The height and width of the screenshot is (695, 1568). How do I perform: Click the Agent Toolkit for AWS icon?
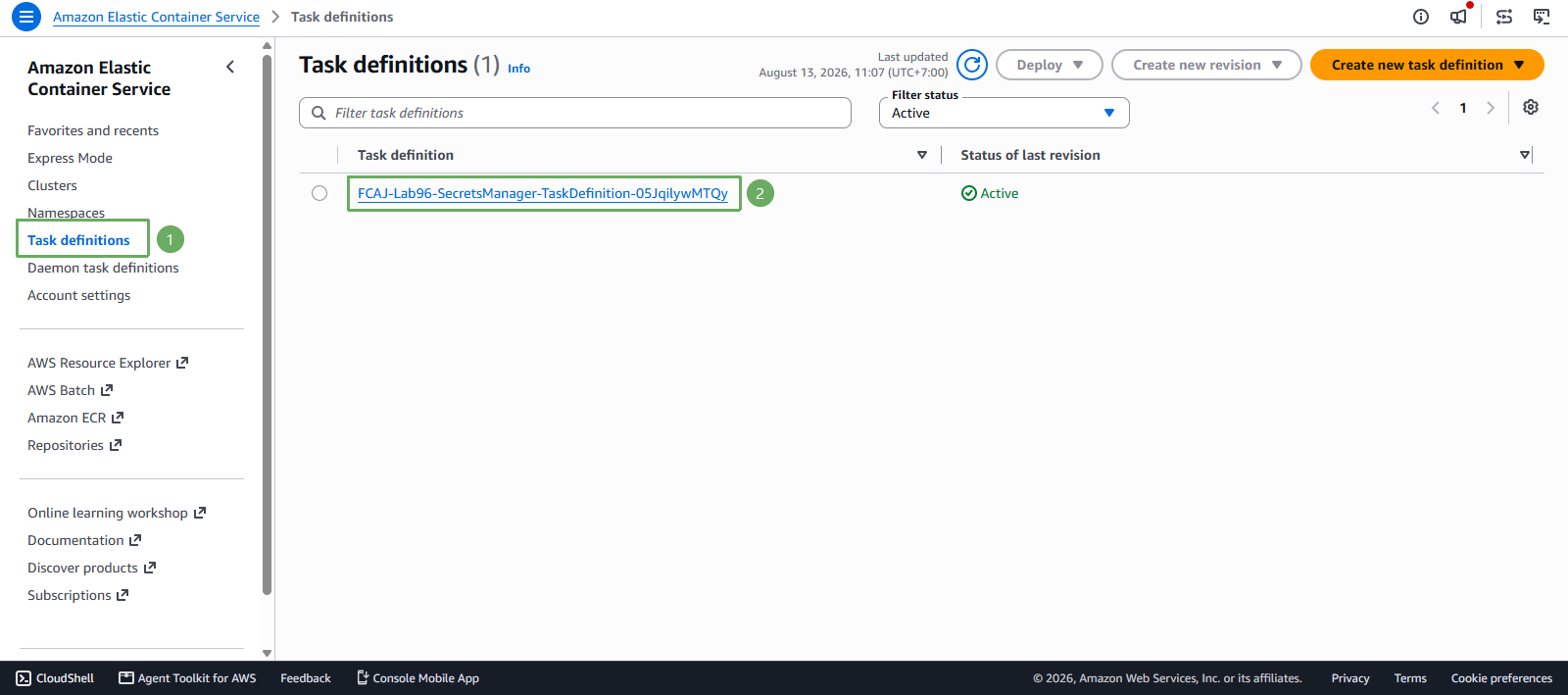pos(126,678)
